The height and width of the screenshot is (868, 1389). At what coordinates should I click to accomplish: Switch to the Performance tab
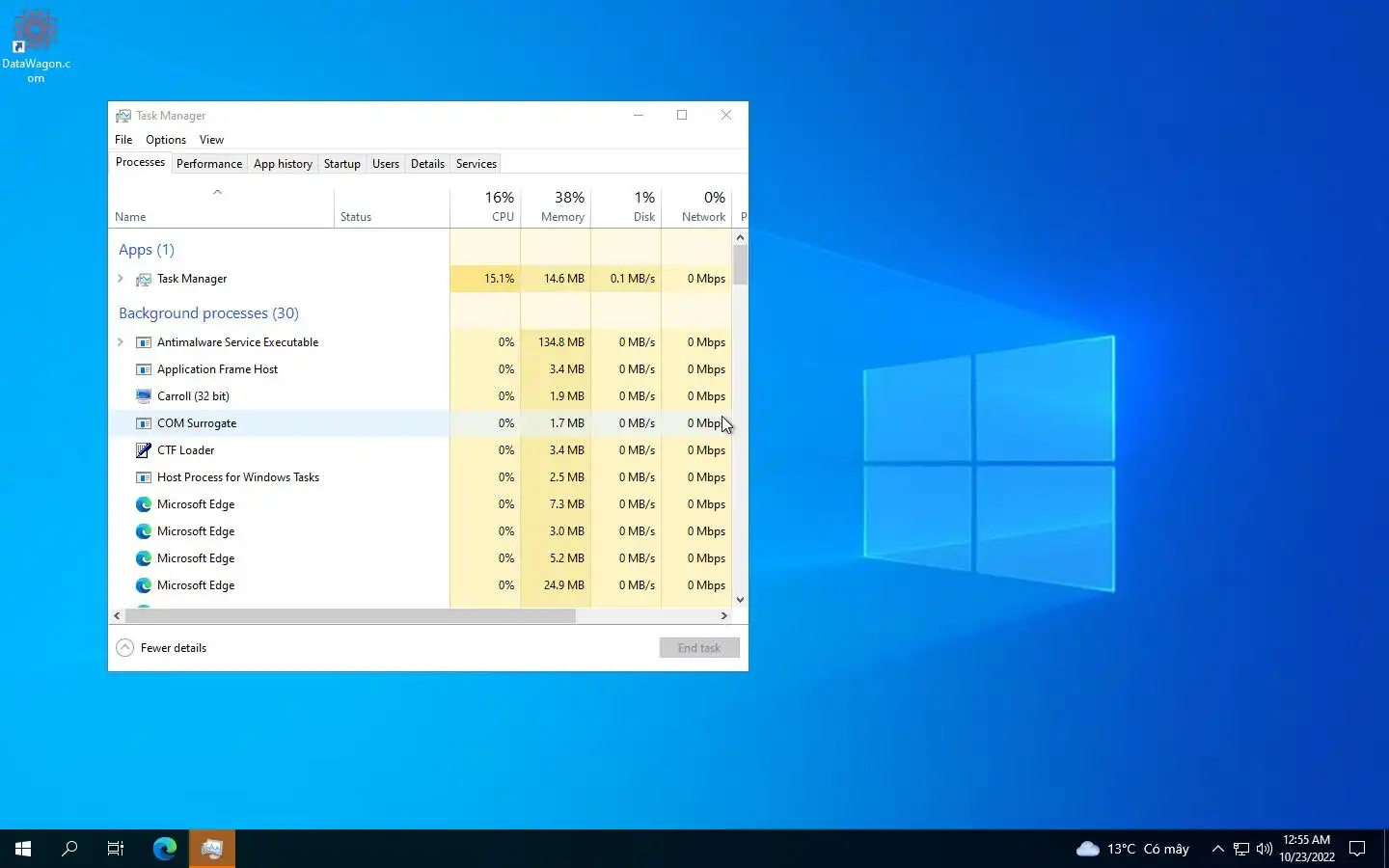(x=209, y=164)
